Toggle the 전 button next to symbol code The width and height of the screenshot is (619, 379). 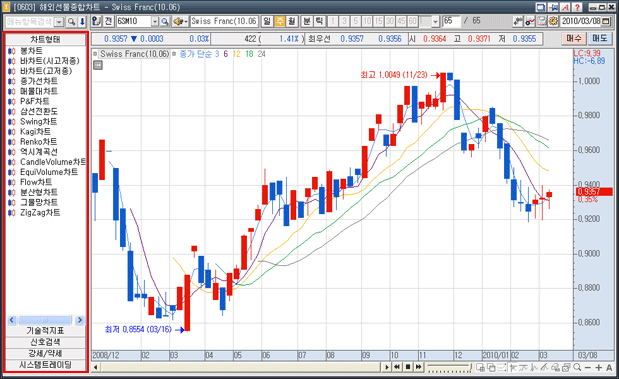(109, 21)
